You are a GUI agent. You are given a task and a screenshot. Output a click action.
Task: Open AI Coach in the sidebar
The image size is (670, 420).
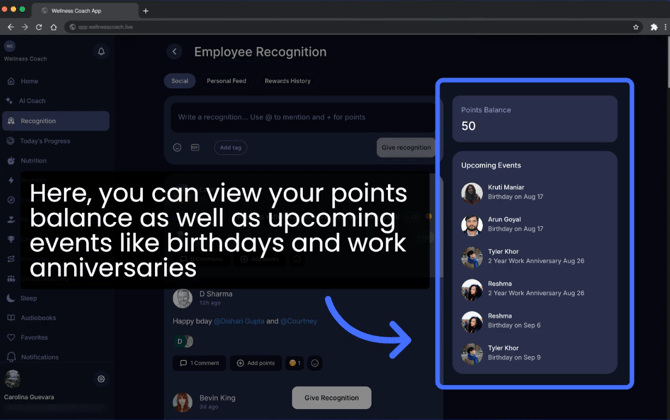coord(32,101)
